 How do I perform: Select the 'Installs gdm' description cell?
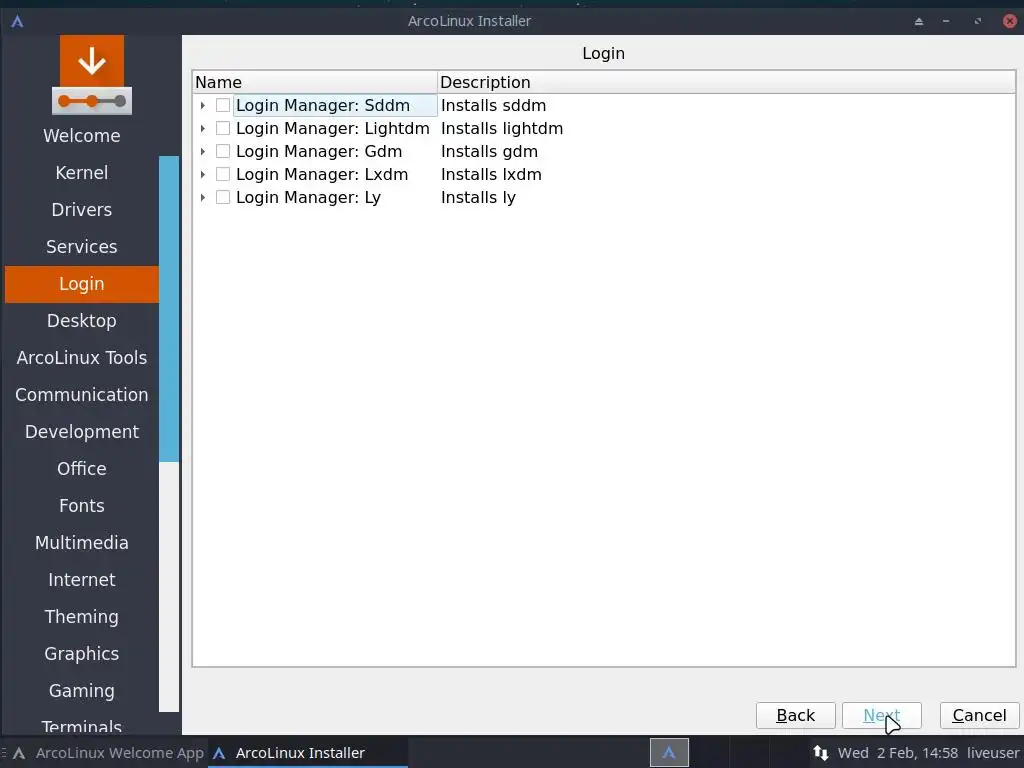coord(489,152)
